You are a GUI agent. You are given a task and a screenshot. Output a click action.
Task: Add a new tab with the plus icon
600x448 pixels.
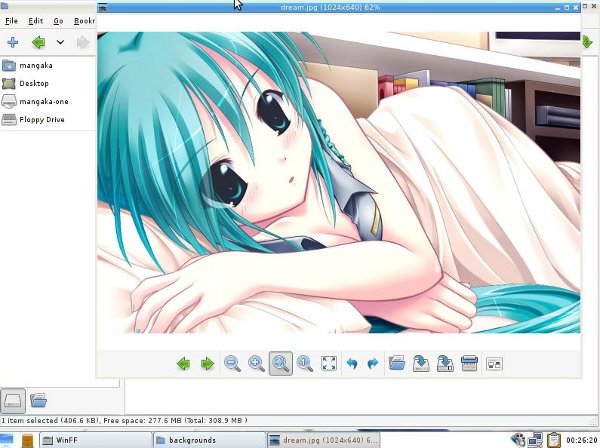[x=13, y=42]
